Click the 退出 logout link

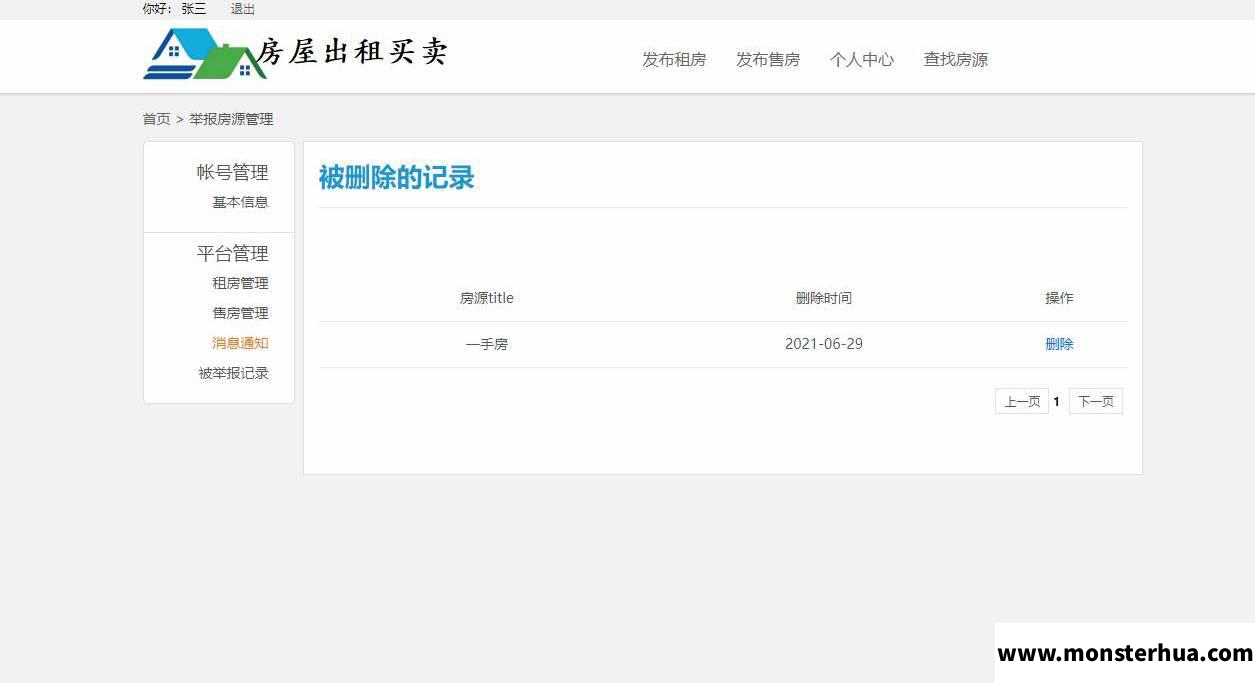[243, 9]
